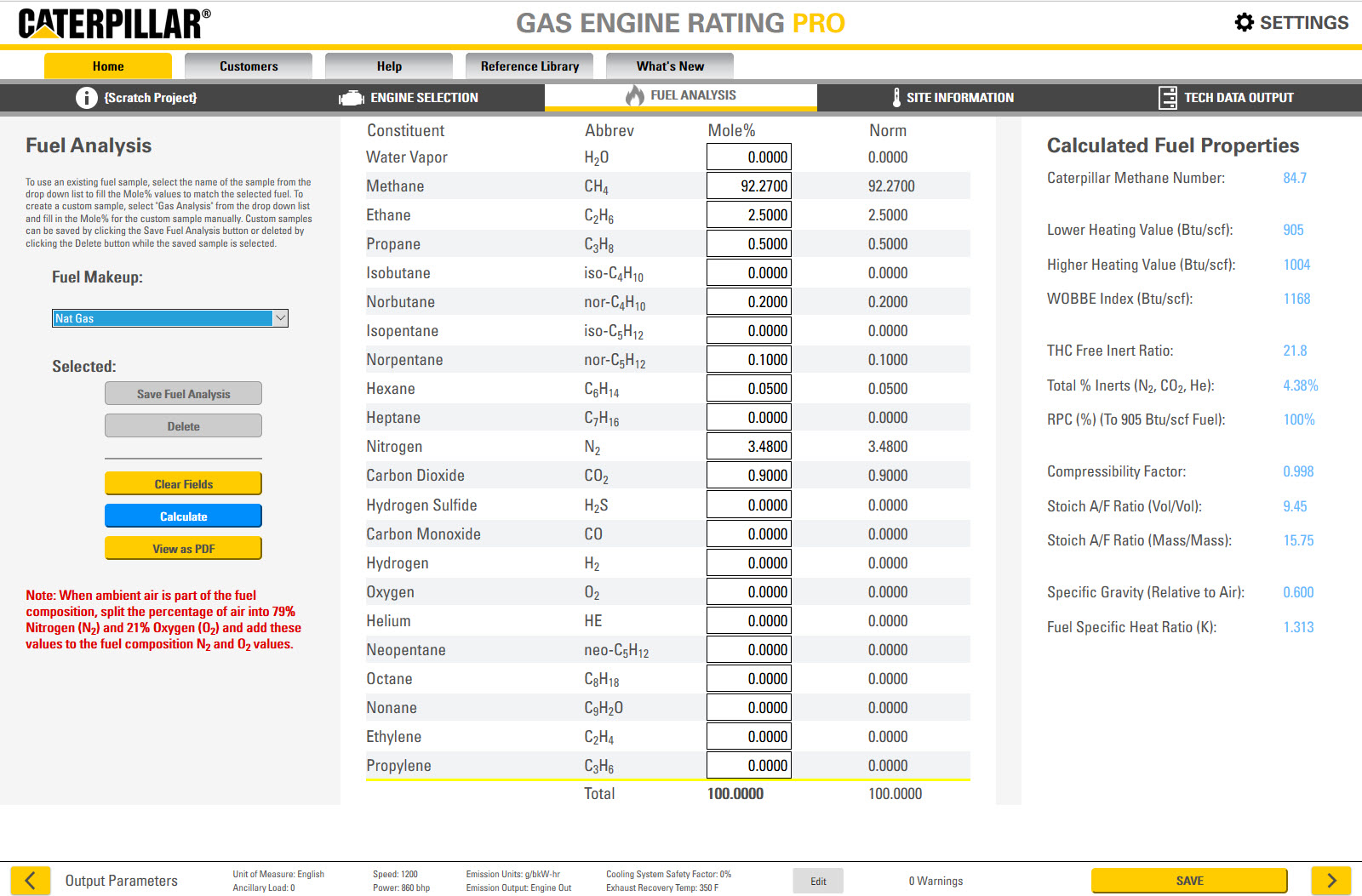1362x896 pixels.
Task: Click the Heptane mole % field
Action: click(x=749, y=418)
